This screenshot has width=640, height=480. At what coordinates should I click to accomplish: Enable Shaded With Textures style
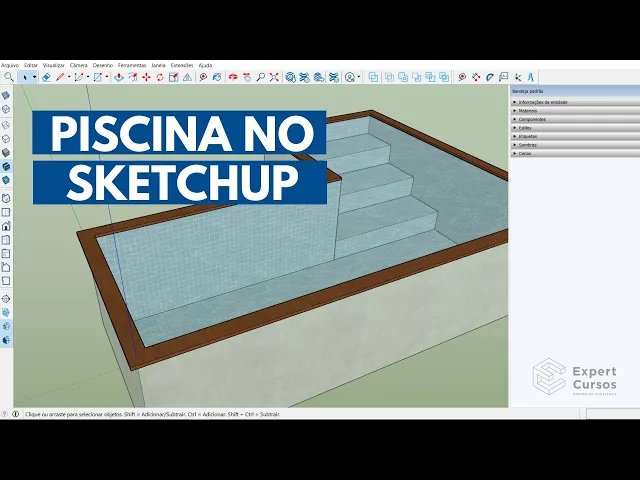pos(6,167)
